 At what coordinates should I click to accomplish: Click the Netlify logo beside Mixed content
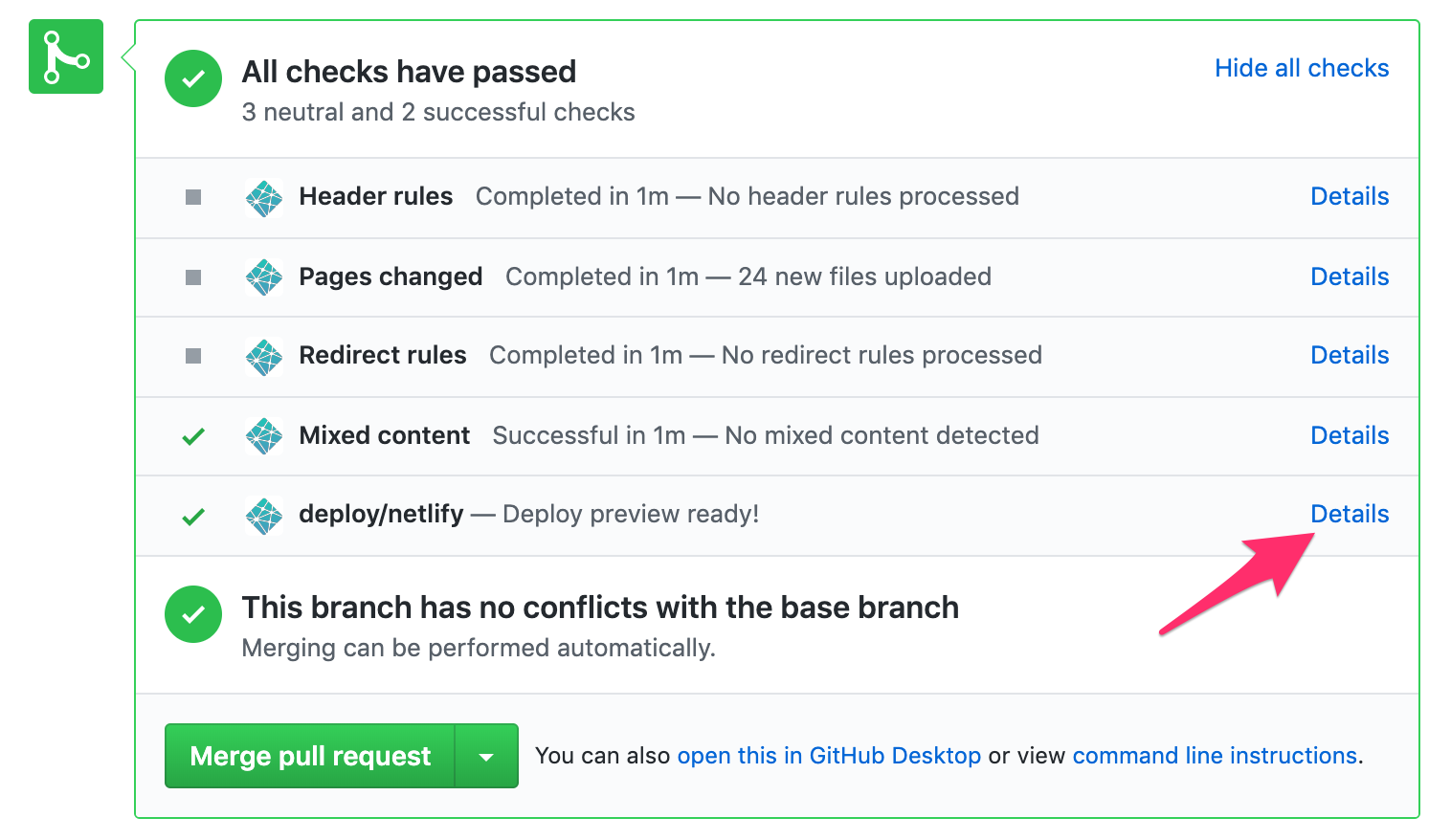(264, 436)
